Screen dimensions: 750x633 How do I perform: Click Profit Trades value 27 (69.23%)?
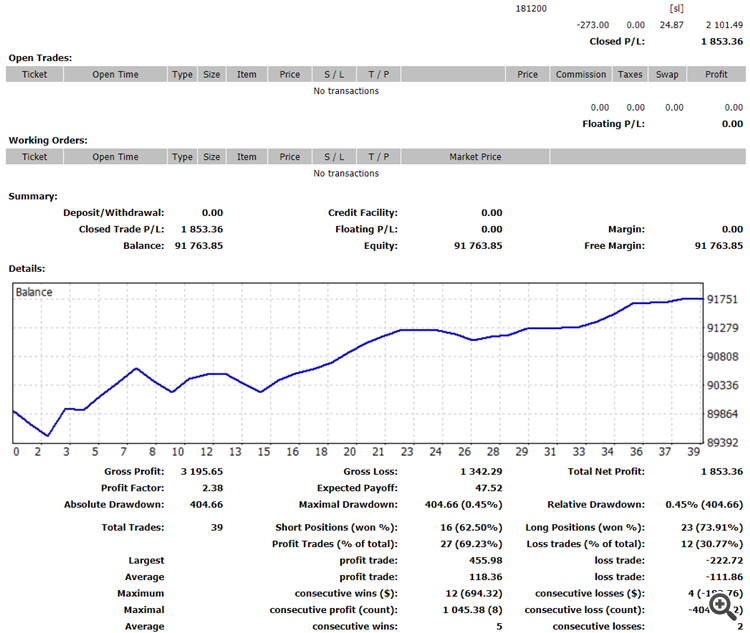471,544
